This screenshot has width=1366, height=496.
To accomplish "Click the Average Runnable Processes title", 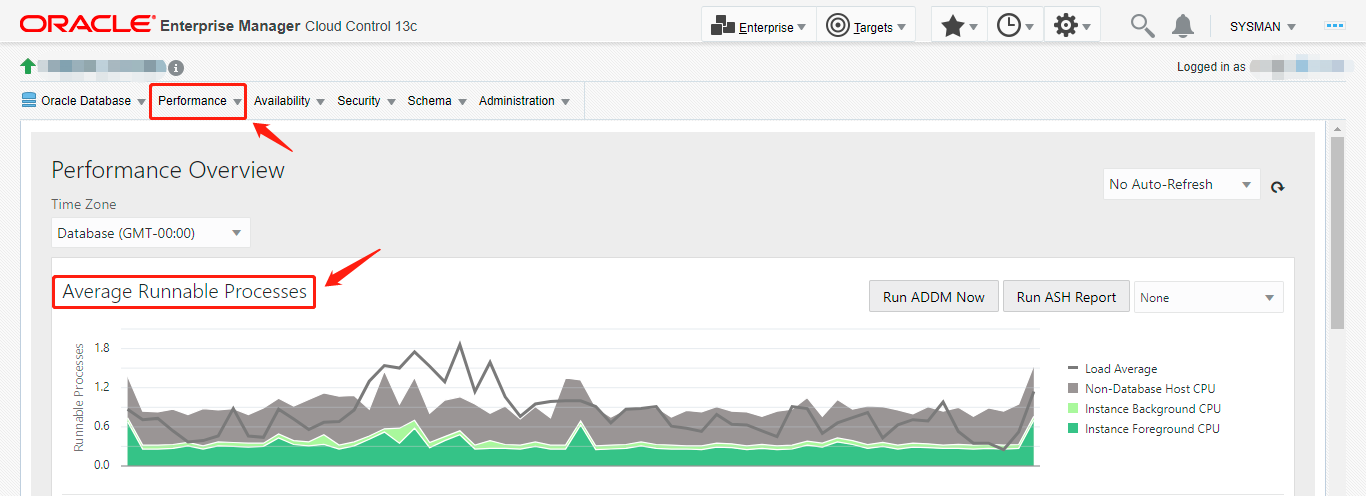I will point(184,292).
